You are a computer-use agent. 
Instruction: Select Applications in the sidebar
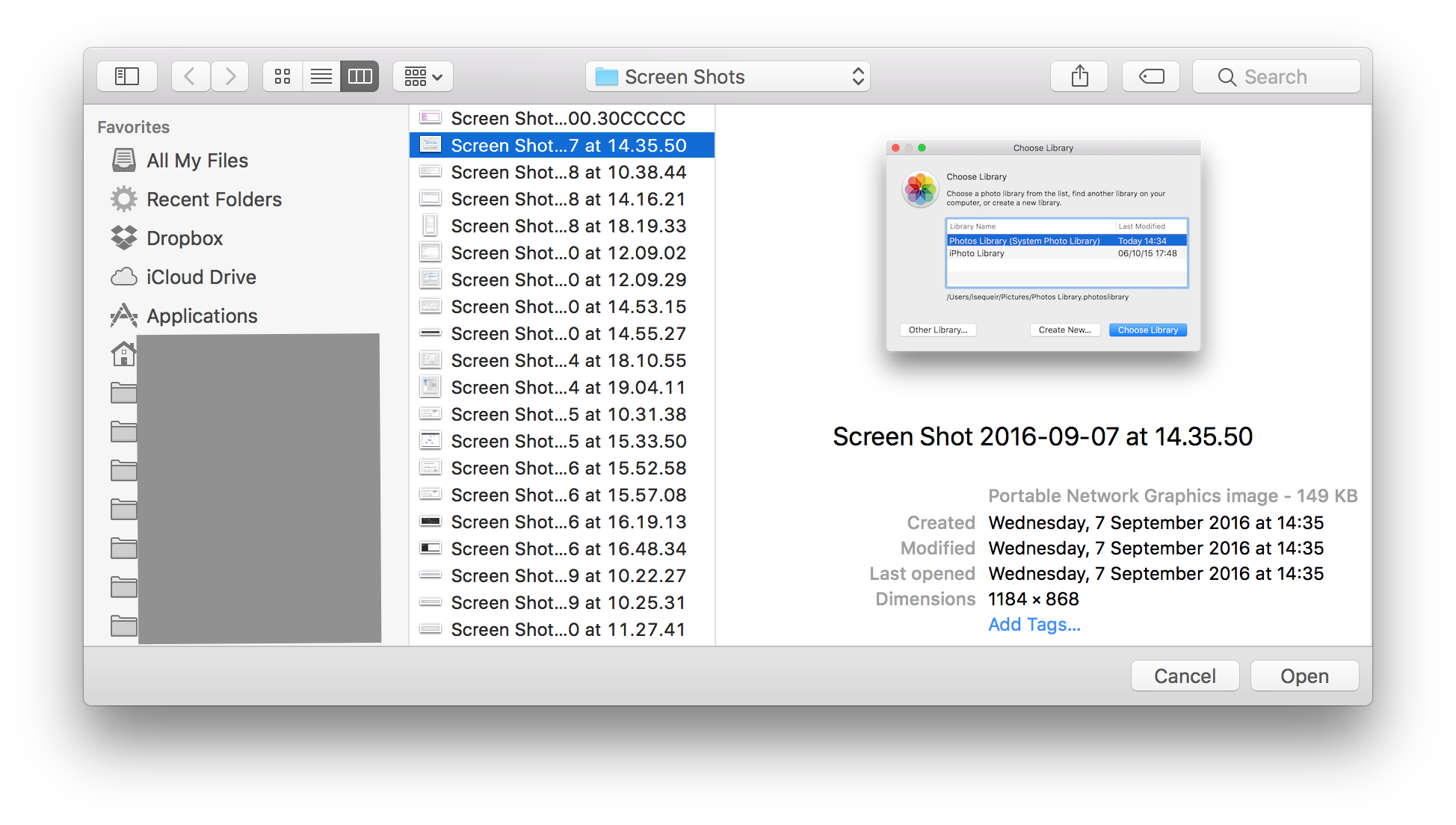coord(202,316)
